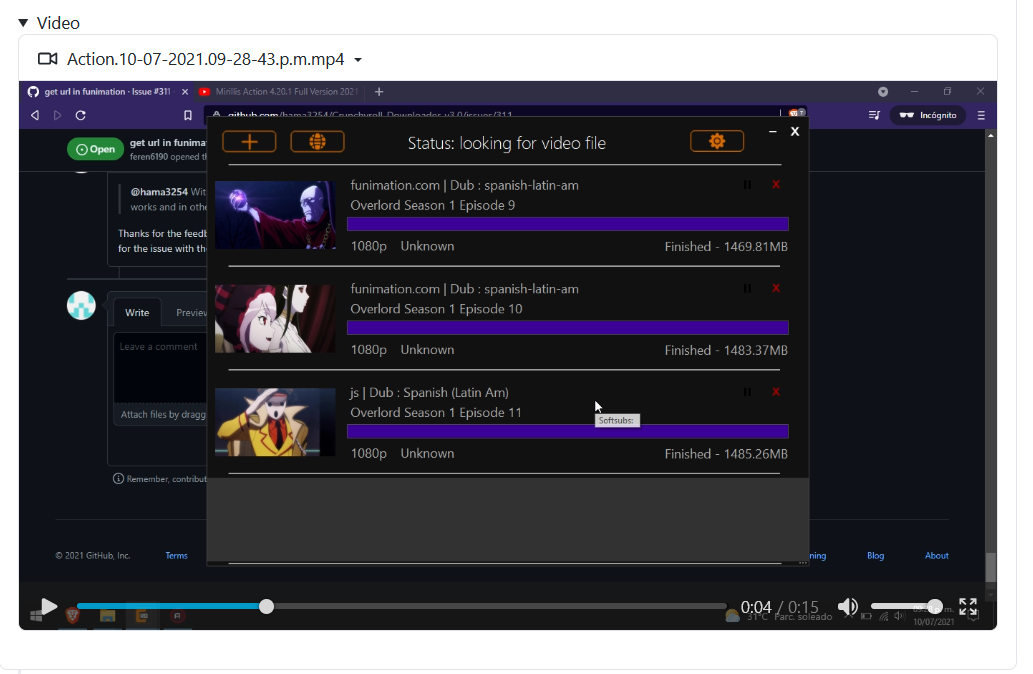Open the globe browser icon in the downloader
Image resolution: width=1033 pixels, height=674 pixels.
click(316, 141)
